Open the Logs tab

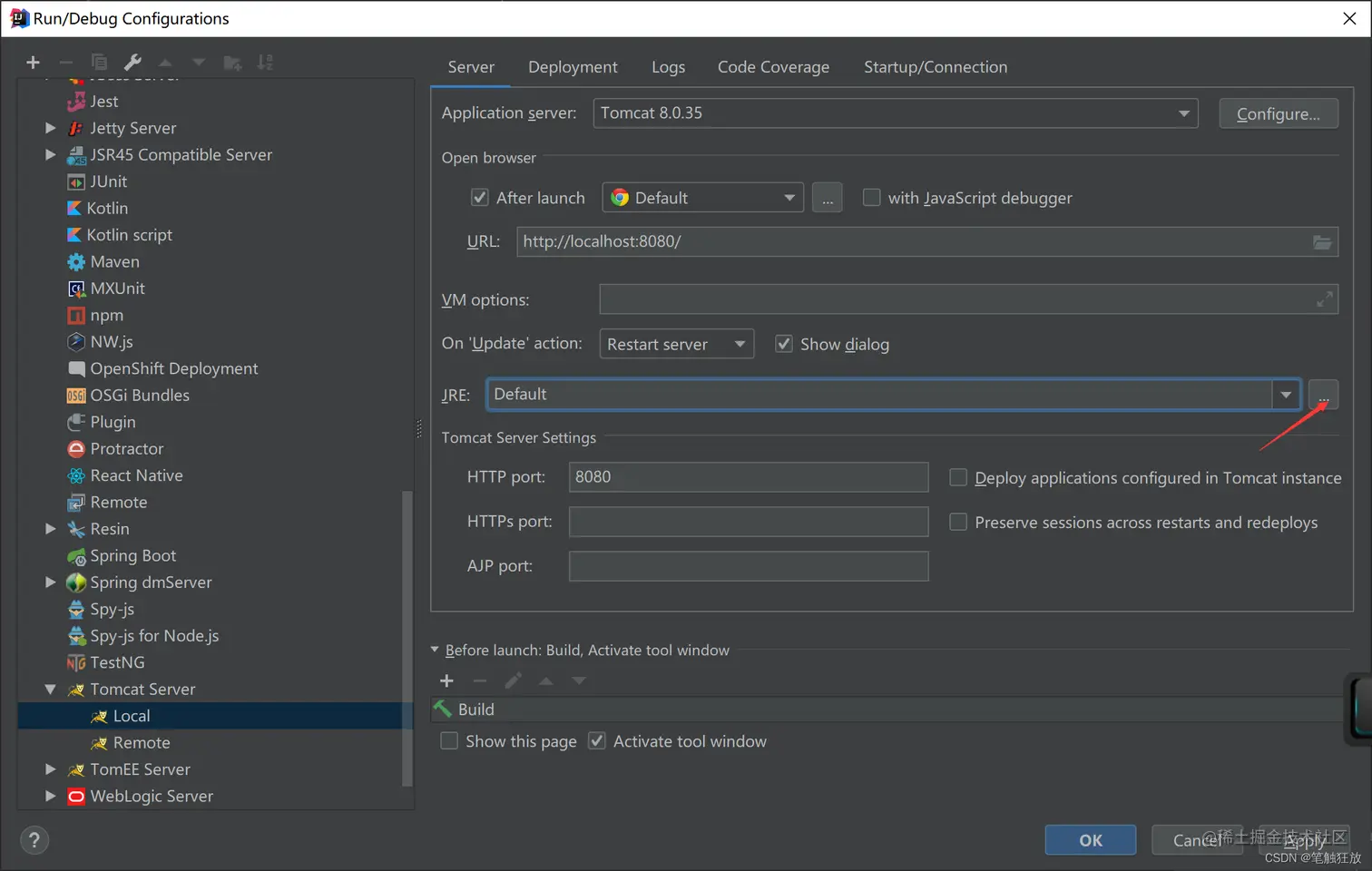668,67
